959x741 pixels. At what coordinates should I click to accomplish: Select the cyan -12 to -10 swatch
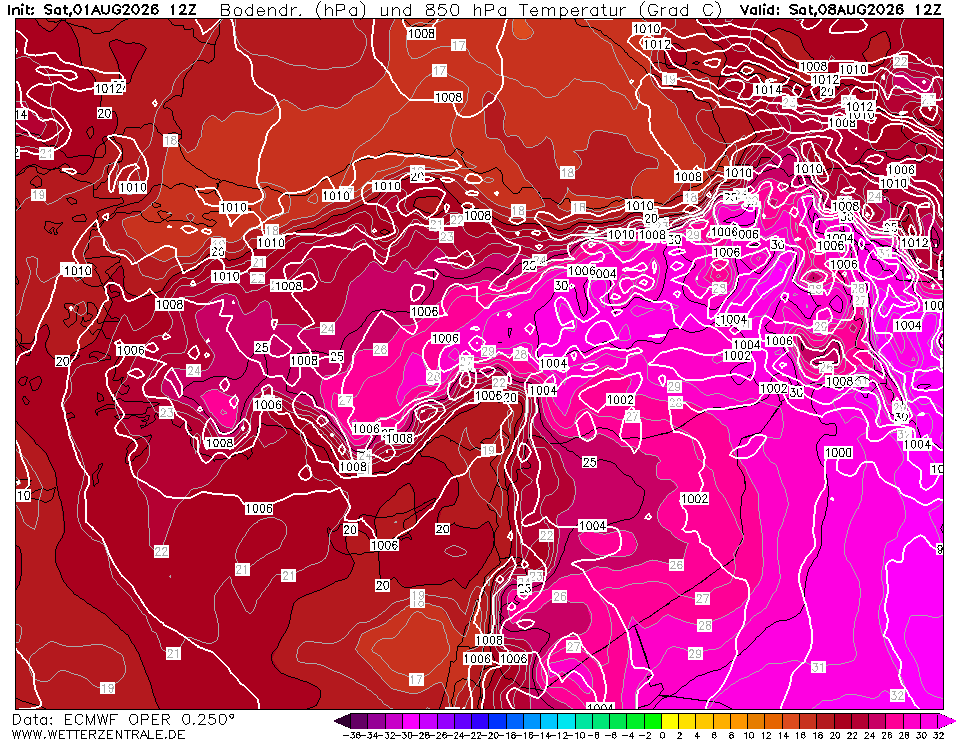[x=566, y=721]
